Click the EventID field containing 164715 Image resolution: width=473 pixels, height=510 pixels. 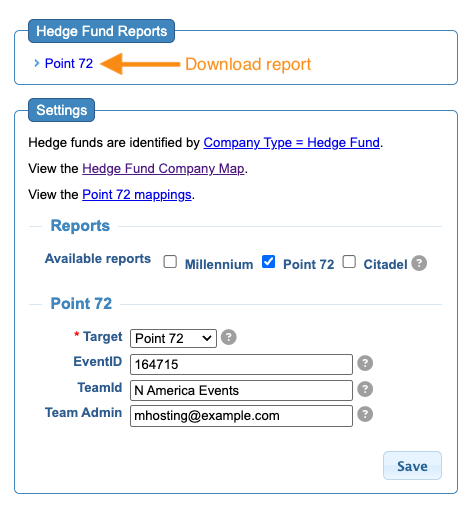[x=241, y=364]
